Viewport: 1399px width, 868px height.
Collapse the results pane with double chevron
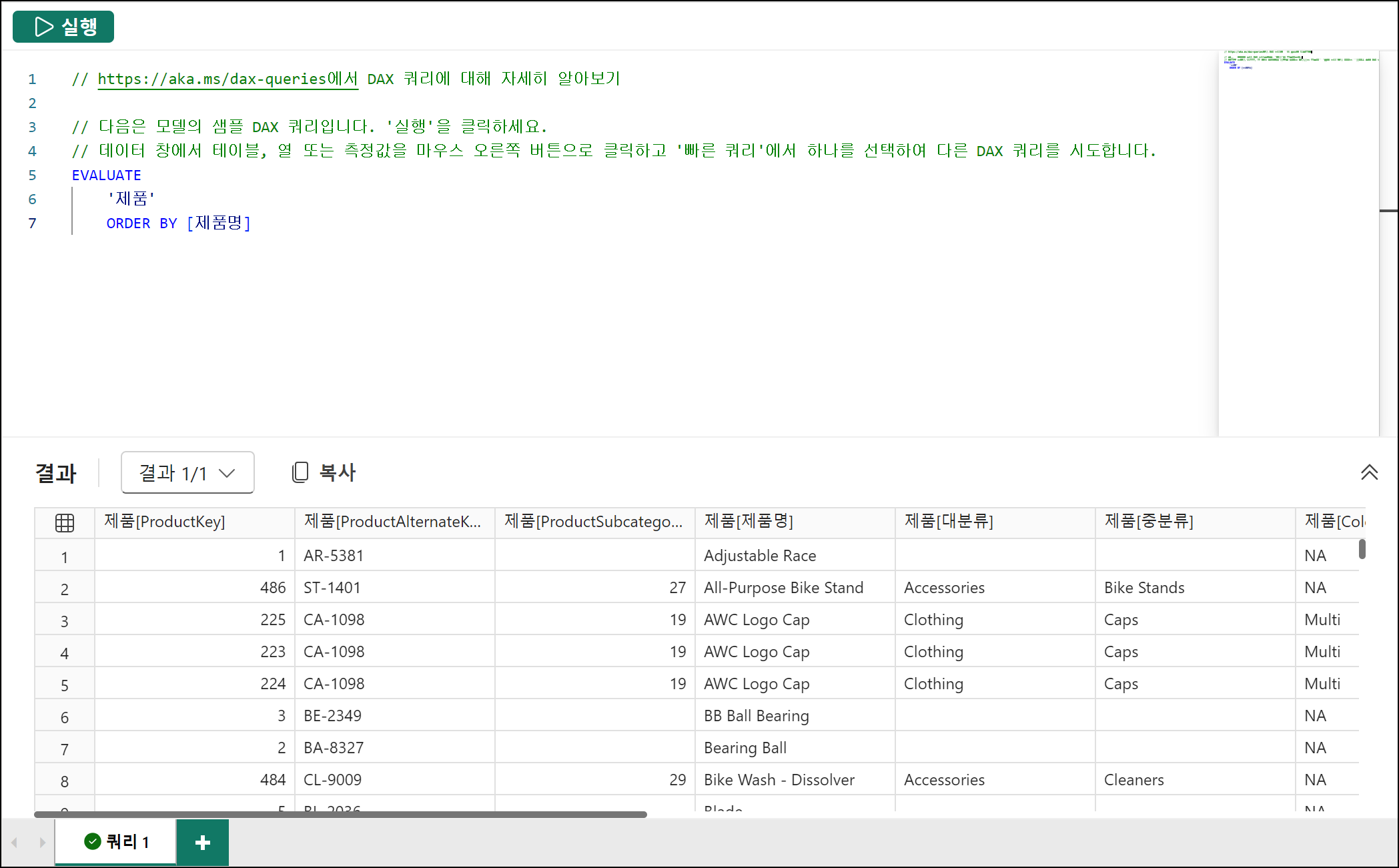click(1369, 472)
